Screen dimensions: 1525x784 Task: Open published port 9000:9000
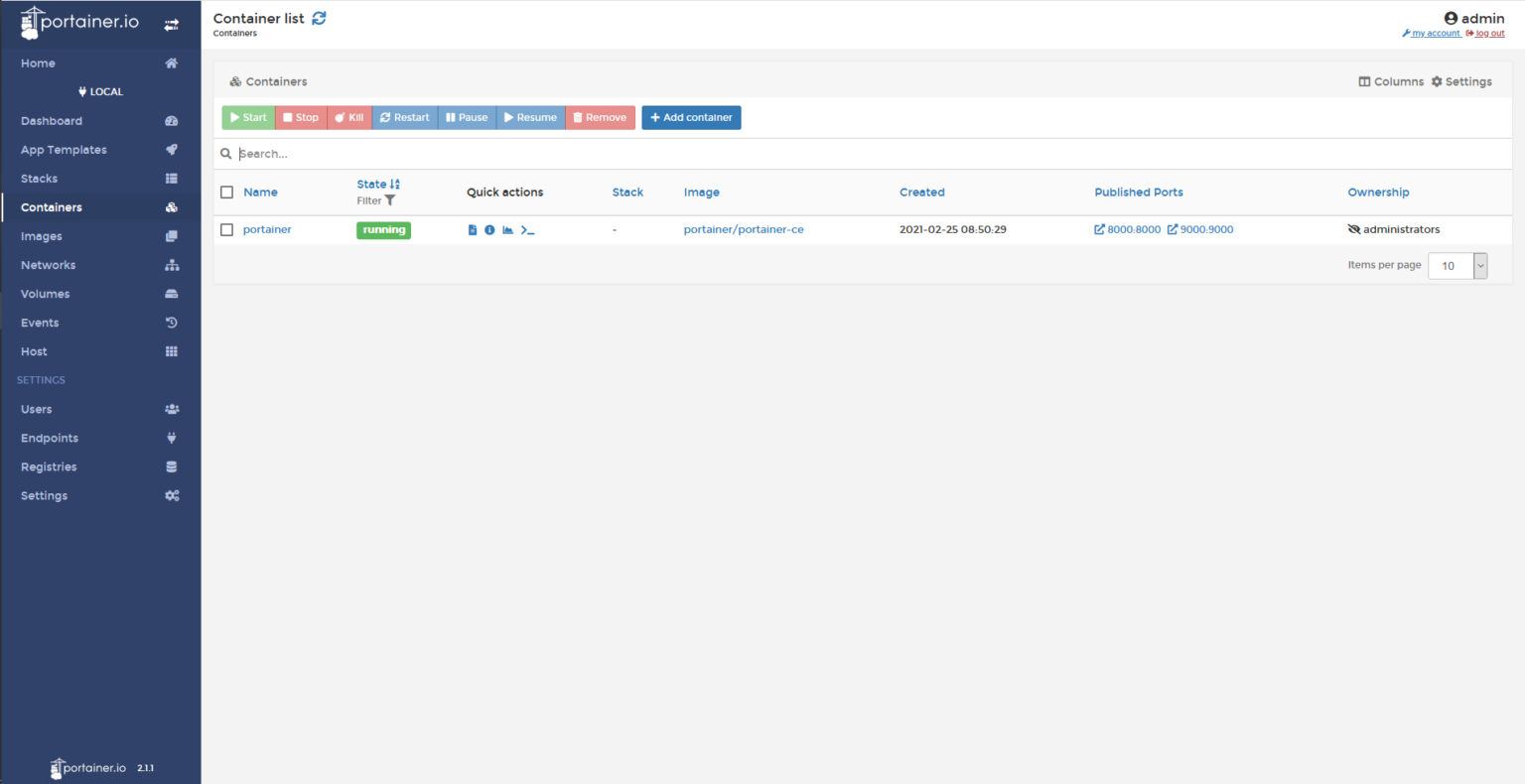pos(1203,229)
